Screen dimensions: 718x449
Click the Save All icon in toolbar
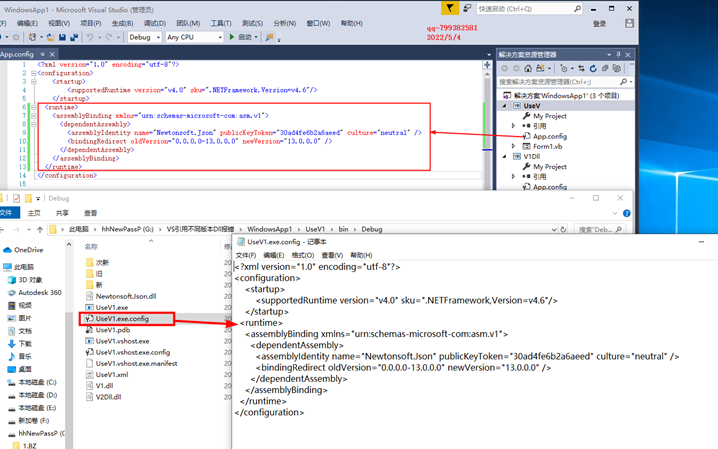click(x=74, y=37)
